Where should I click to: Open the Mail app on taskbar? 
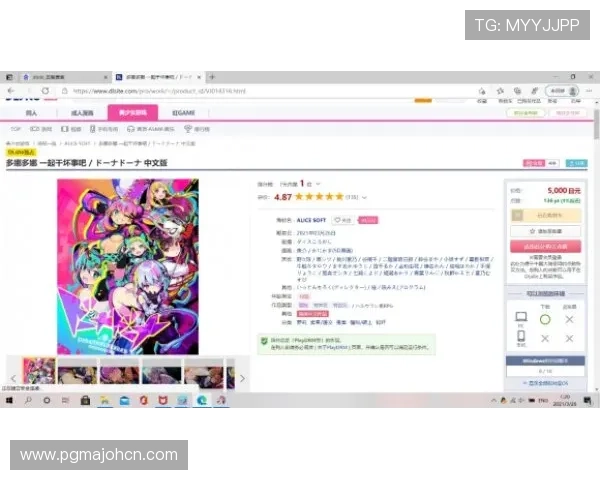(124, 400)
